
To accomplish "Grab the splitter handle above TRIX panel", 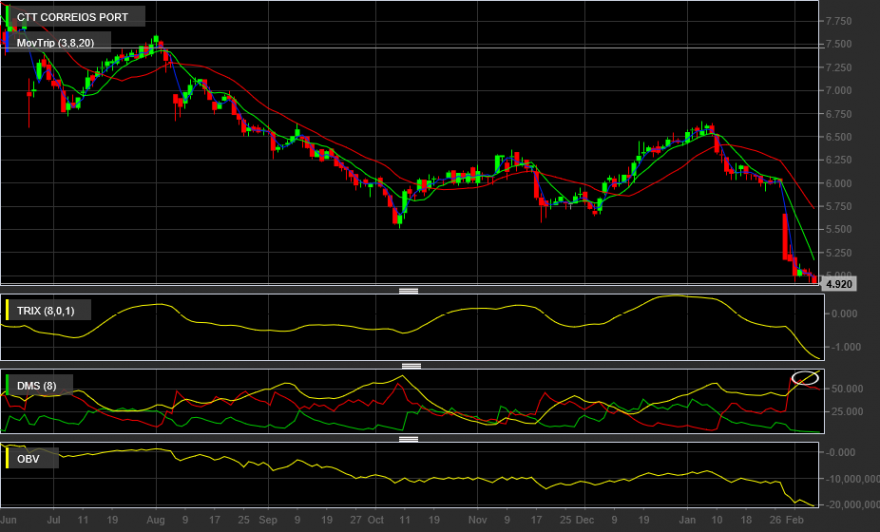I will pos(408,291).
